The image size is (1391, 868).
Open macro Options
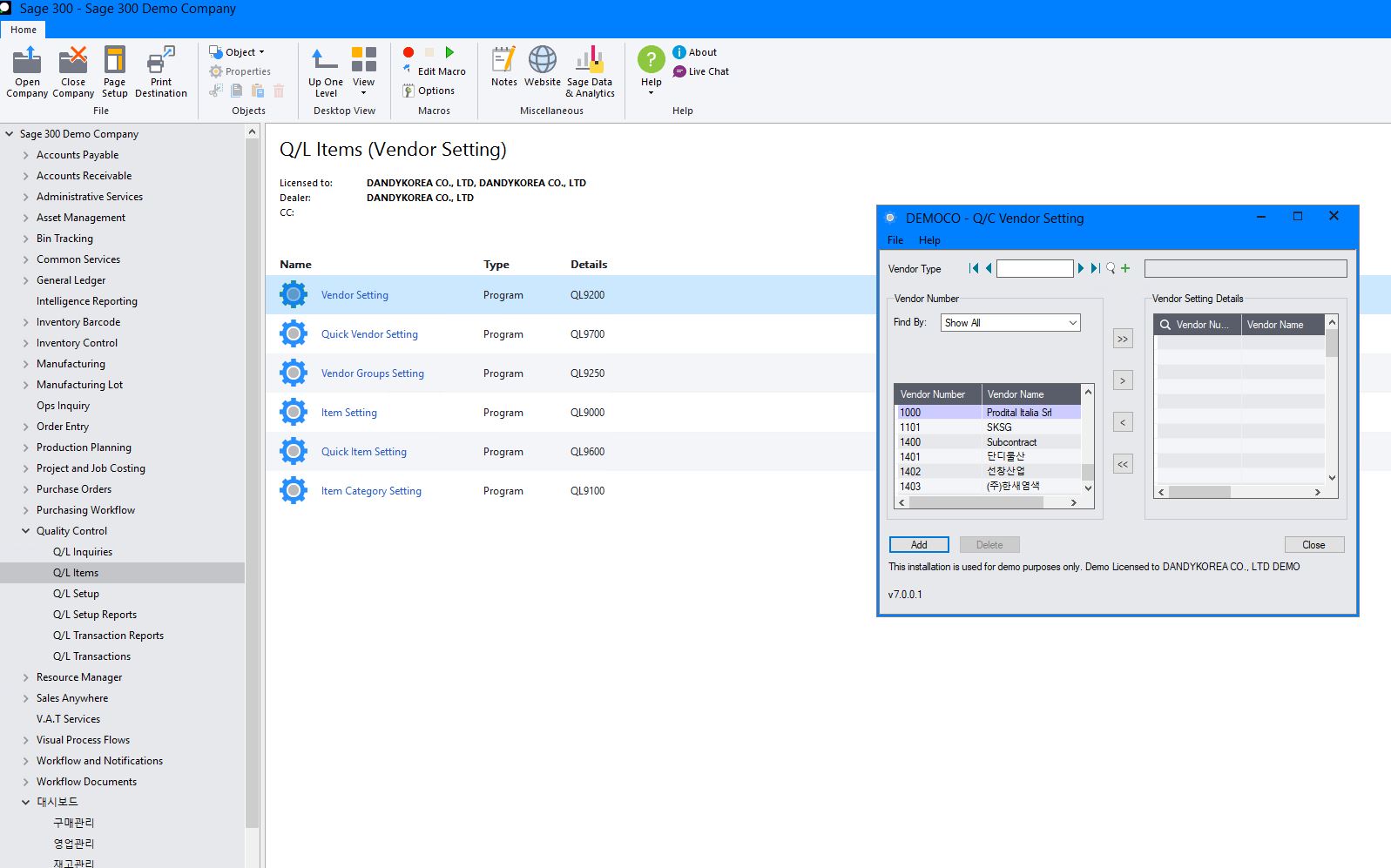(429, 91)
